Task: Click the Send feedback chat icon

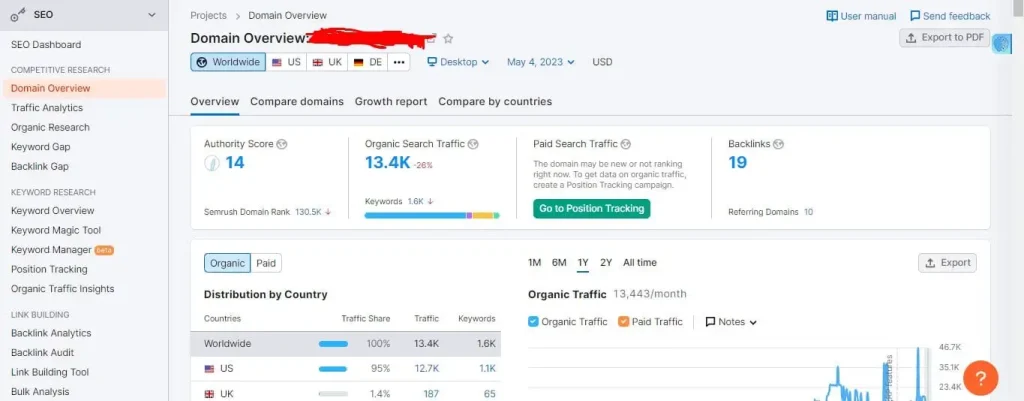Action: point(915,16)
